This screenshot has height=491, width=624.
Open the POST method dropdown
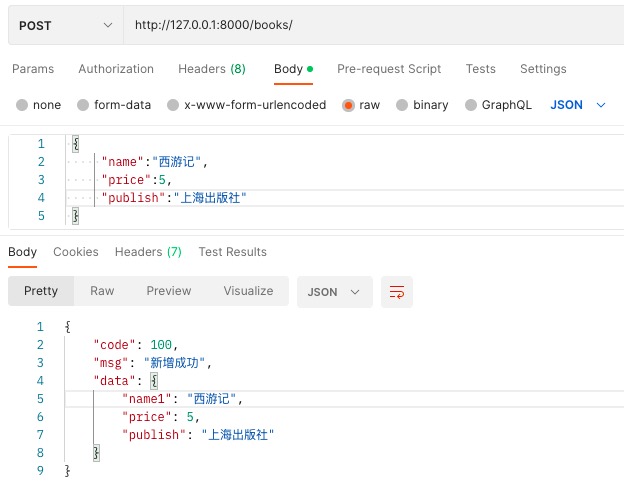click(x=65, y=25)
